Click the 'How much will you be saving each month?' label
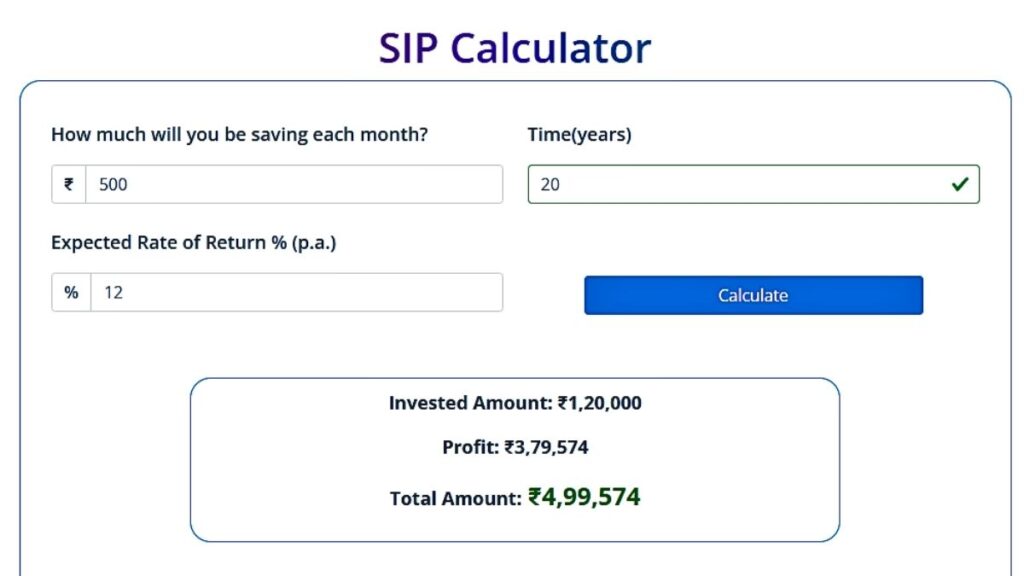This screenshot has width=1024, height=576. (240, 133)
